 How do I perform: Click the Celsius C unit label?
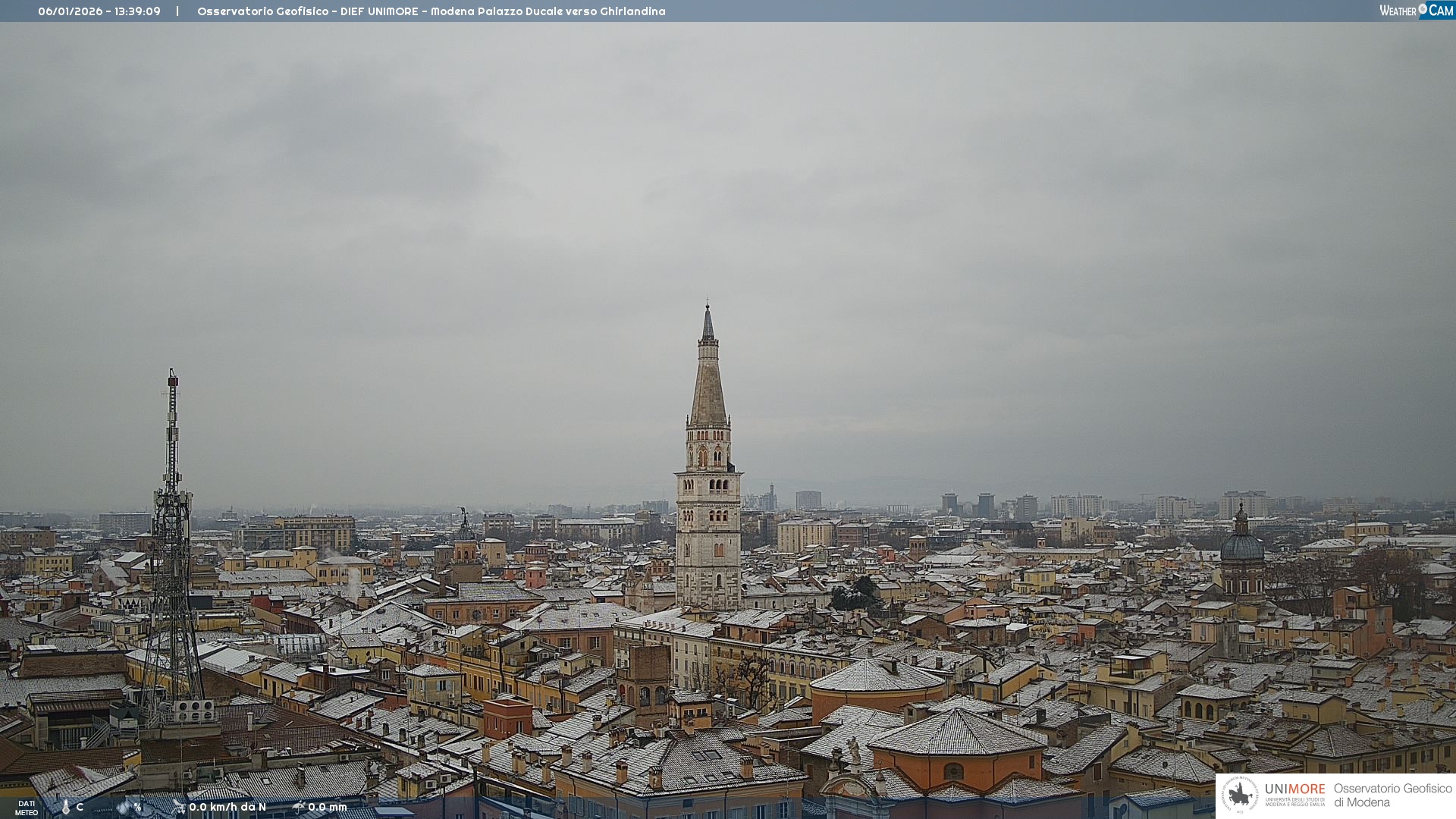(80, 807)
